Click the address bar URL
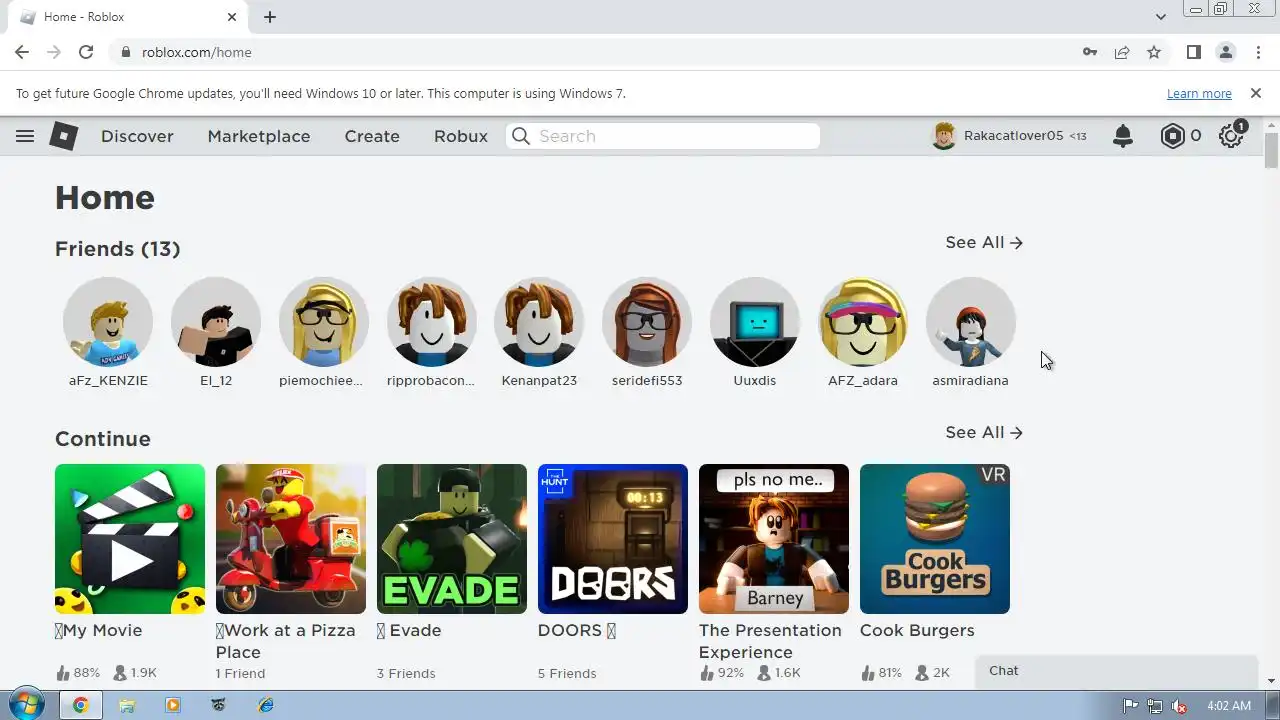Viewport: 1280px width, 720px height. 196,52
